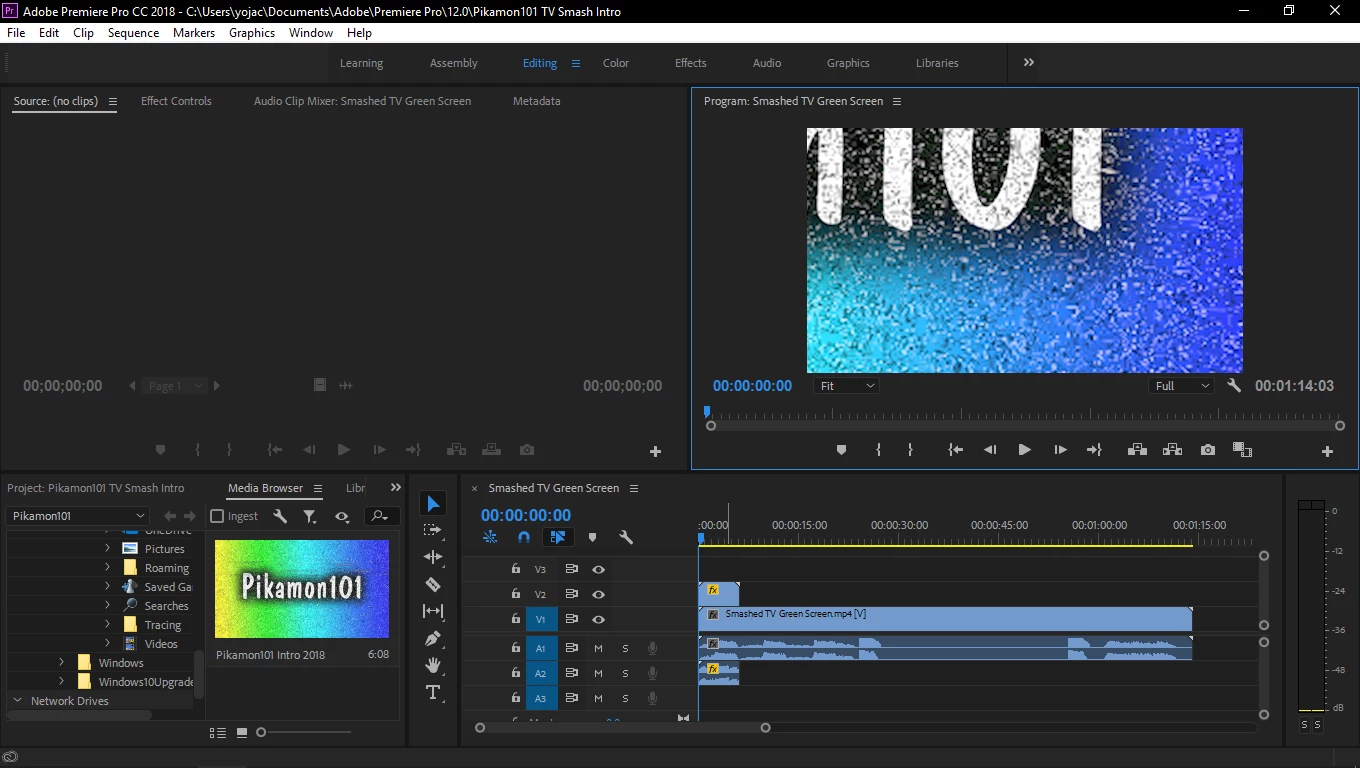The width and height of the screenshot is (1360, 768).
Task: Mark Out in Program monitor
Action: click(910, 450)
